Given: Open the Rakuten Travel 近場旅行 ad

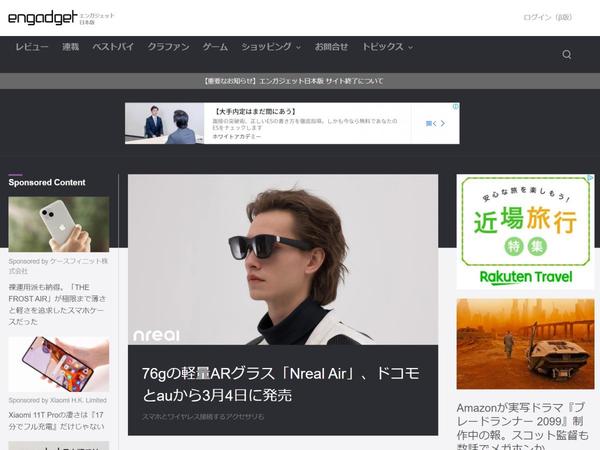Looking at the screenshot, I should tap(525, 232).
